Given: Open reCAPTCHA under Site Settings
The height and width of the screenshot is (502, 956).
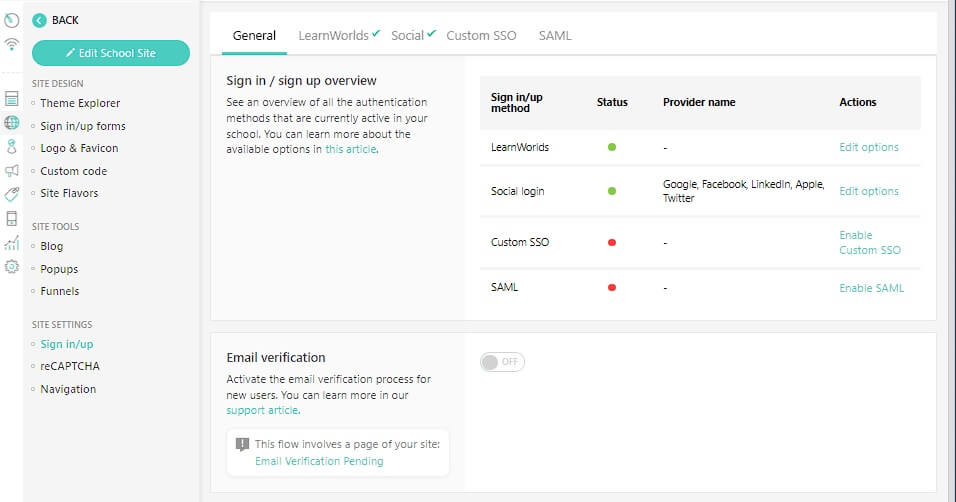Looking at the screenshot, I should click(x=70, y=366).
